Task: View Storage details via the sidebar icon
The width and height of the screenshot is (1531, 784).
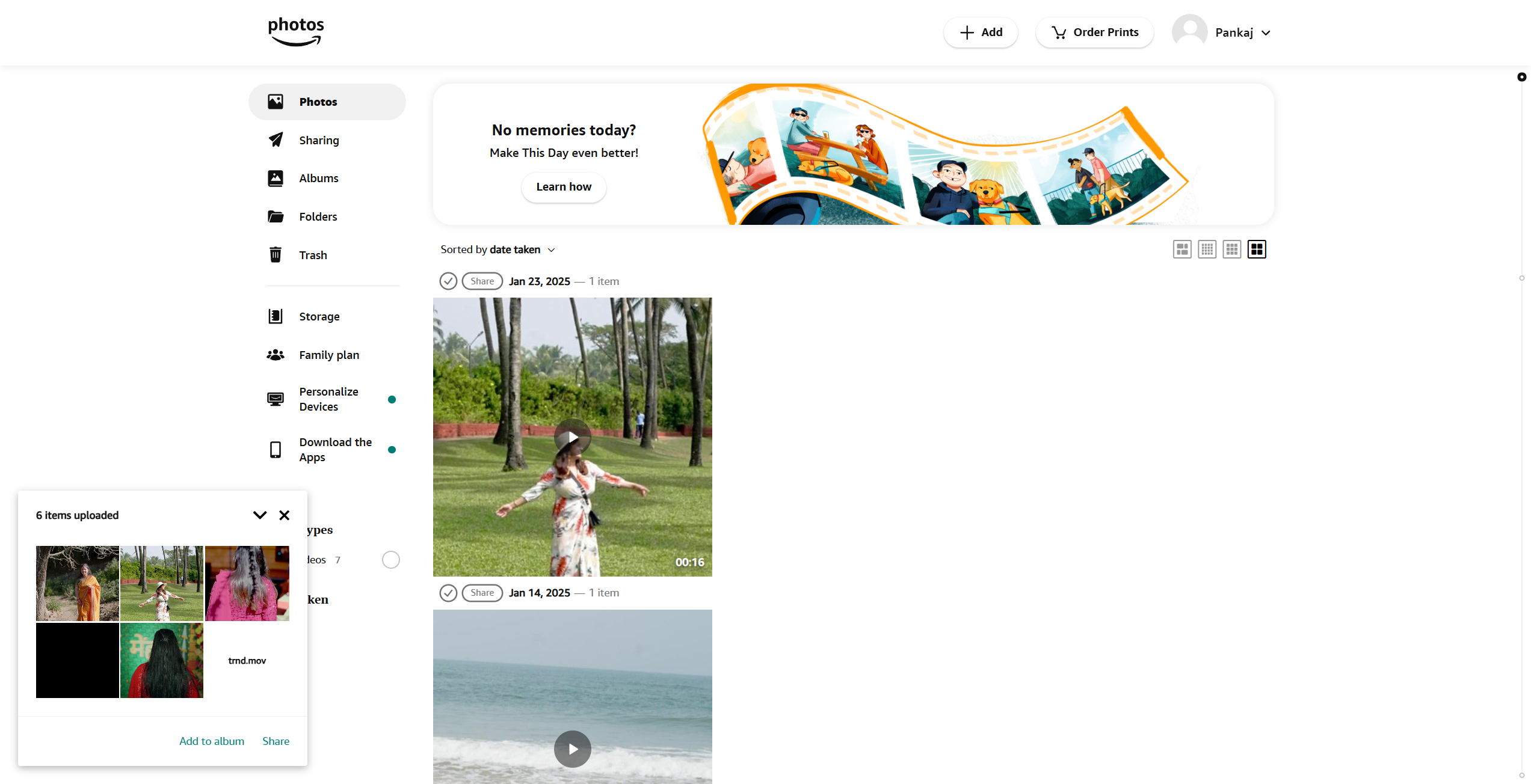Action: pyautogui.click(x=275, y=316)
